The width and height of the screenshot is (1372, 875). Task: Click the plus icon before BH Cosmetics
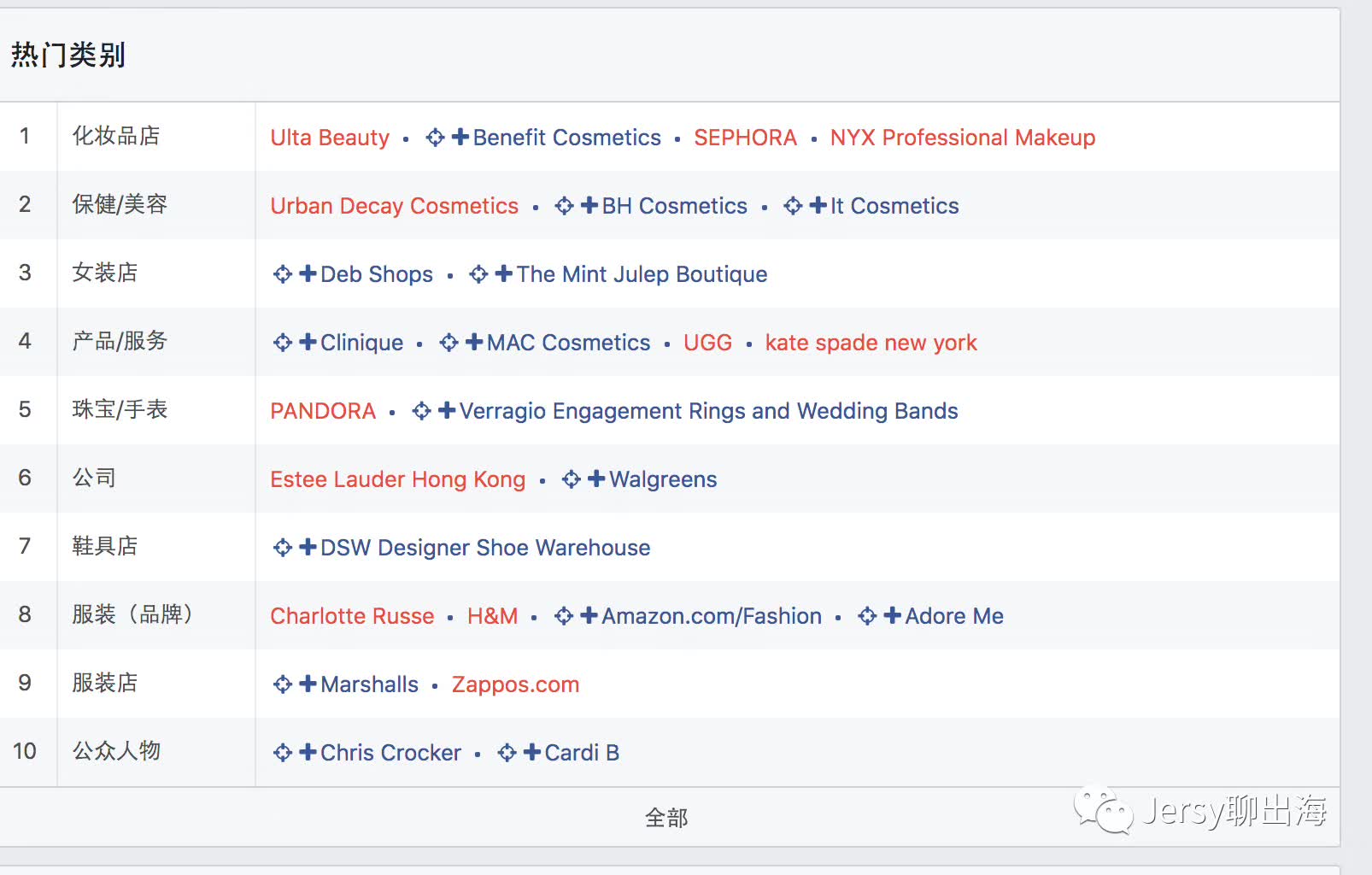[589, 205]
